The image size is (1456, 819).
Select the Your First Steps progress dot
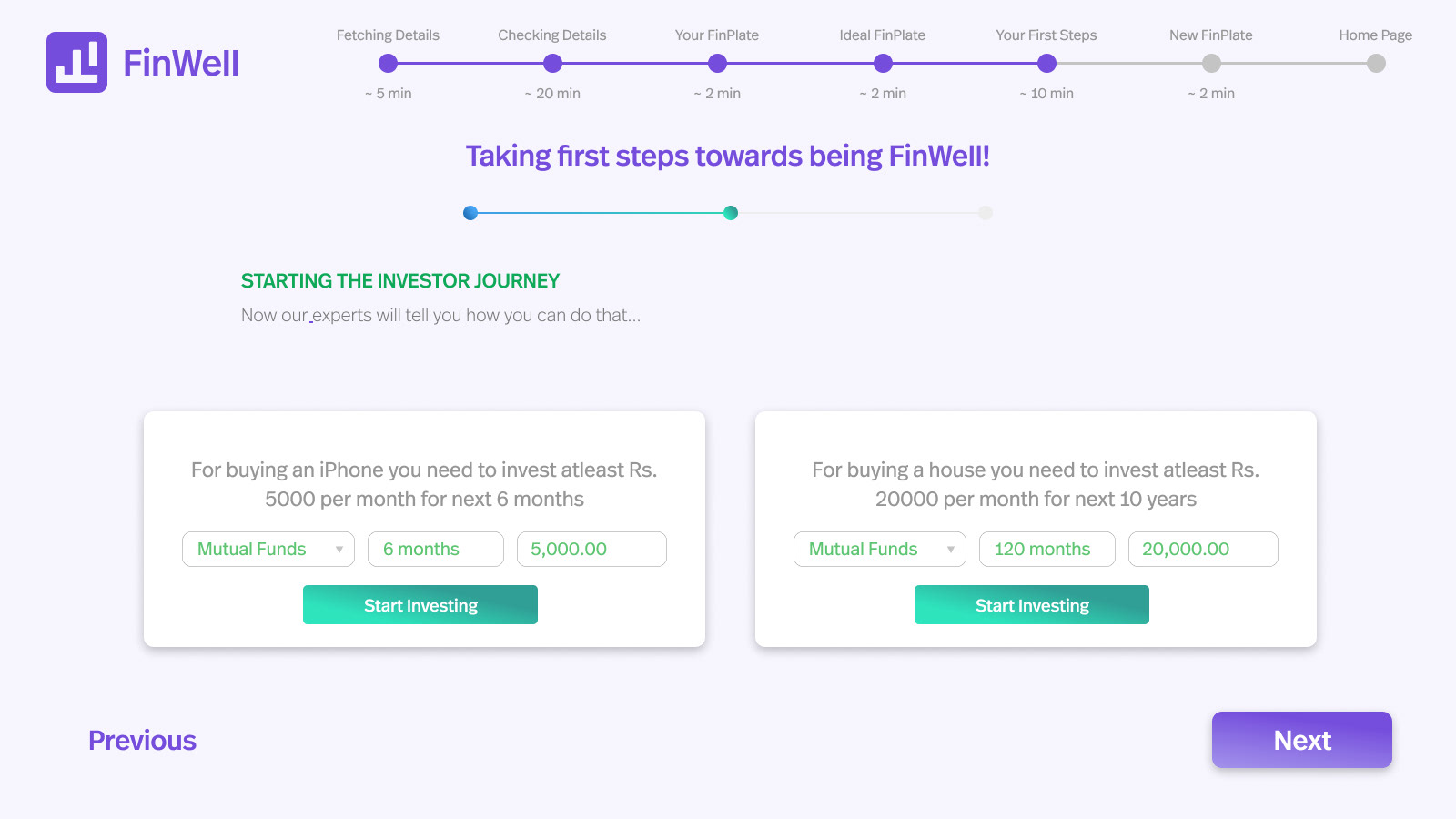click(x=1046, y=63)
